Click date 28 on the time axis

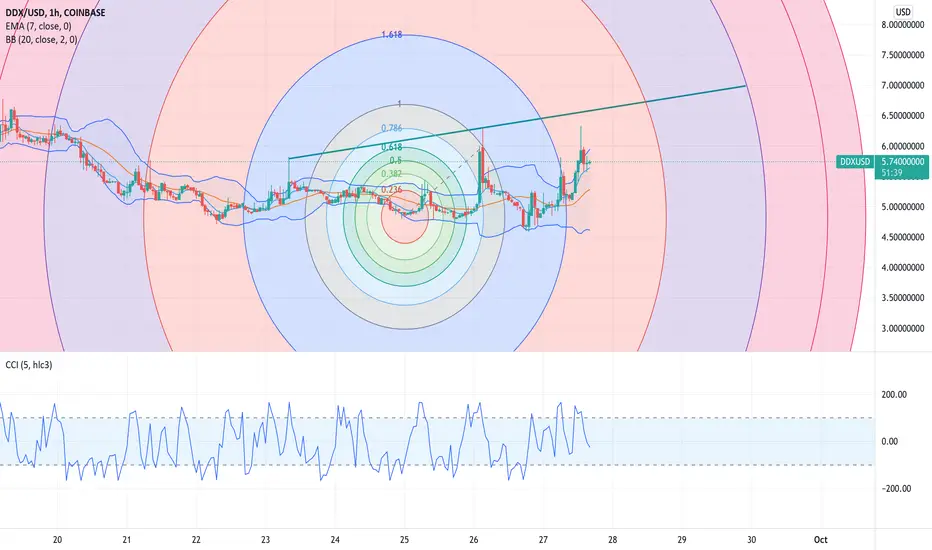coord(613,540)
